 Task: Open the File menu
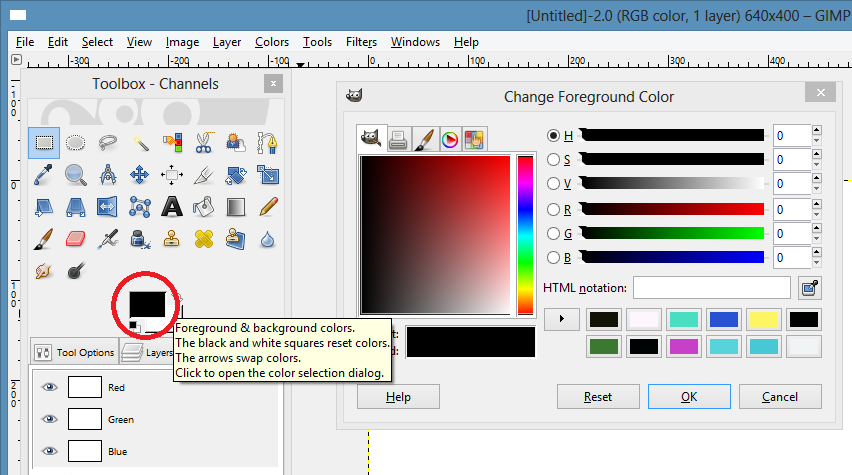pyautogui.click(x=24, y=42)
